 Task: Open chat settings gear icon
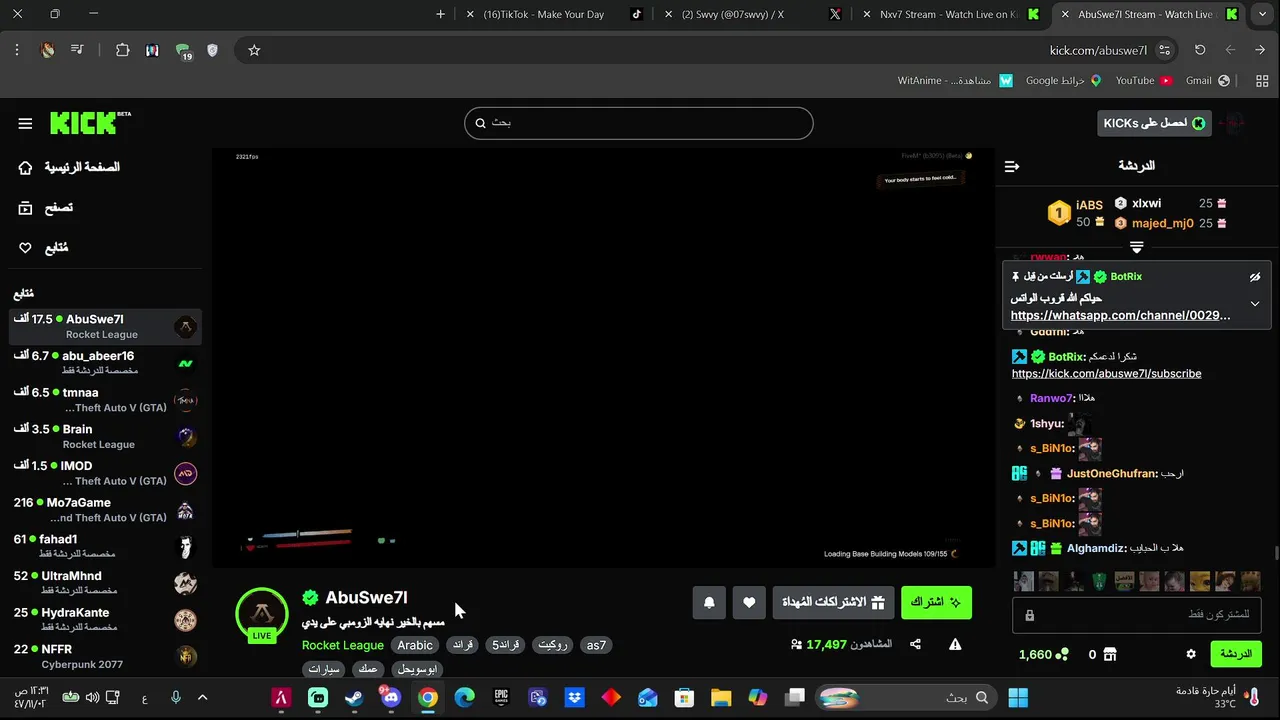coord(1191,654)
